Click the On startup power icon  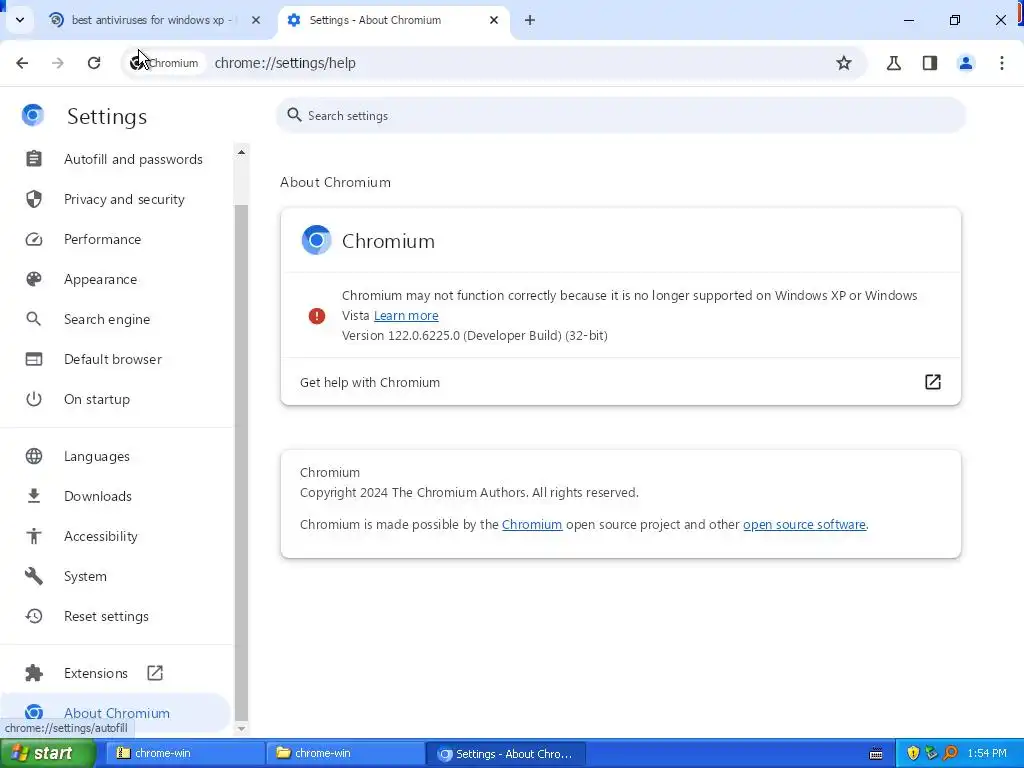34,399
